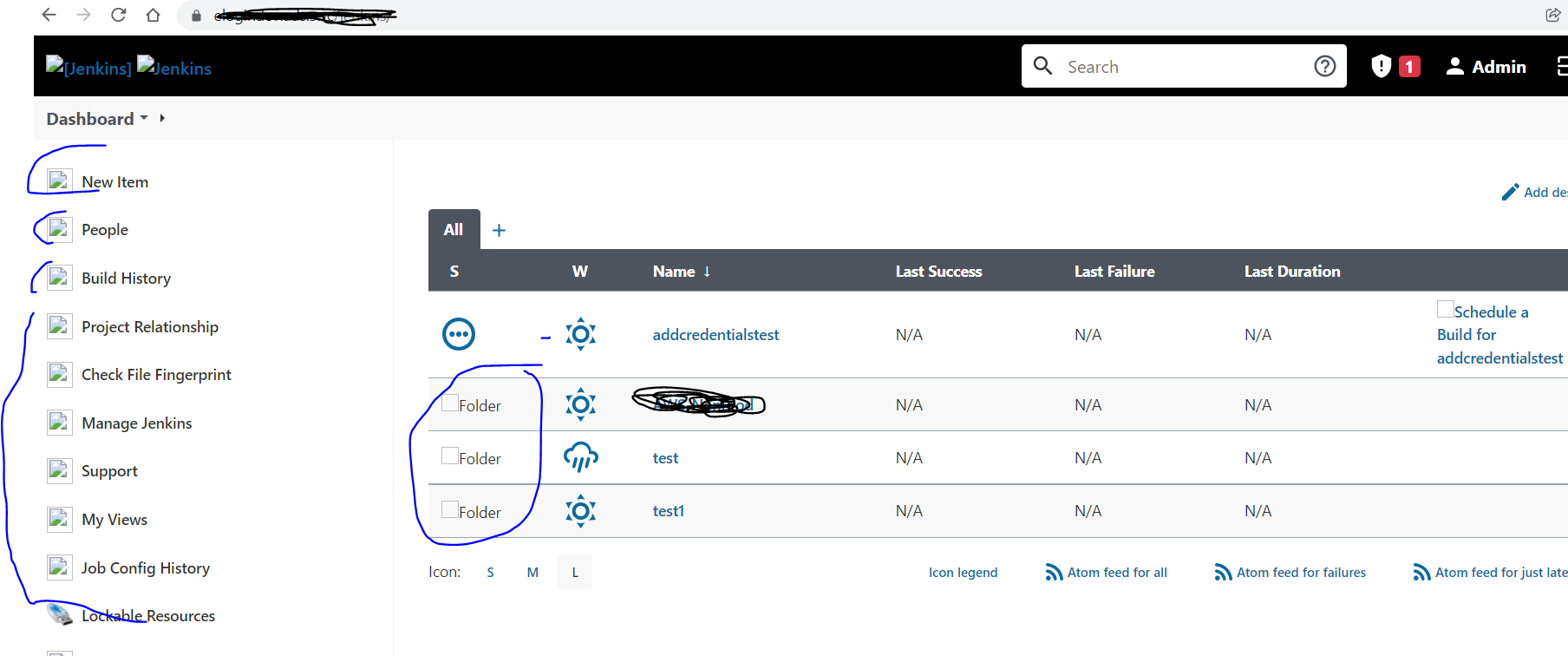Click rainy weather icon for test
This screenshot has width=1568, height=656.
point(581,457)
